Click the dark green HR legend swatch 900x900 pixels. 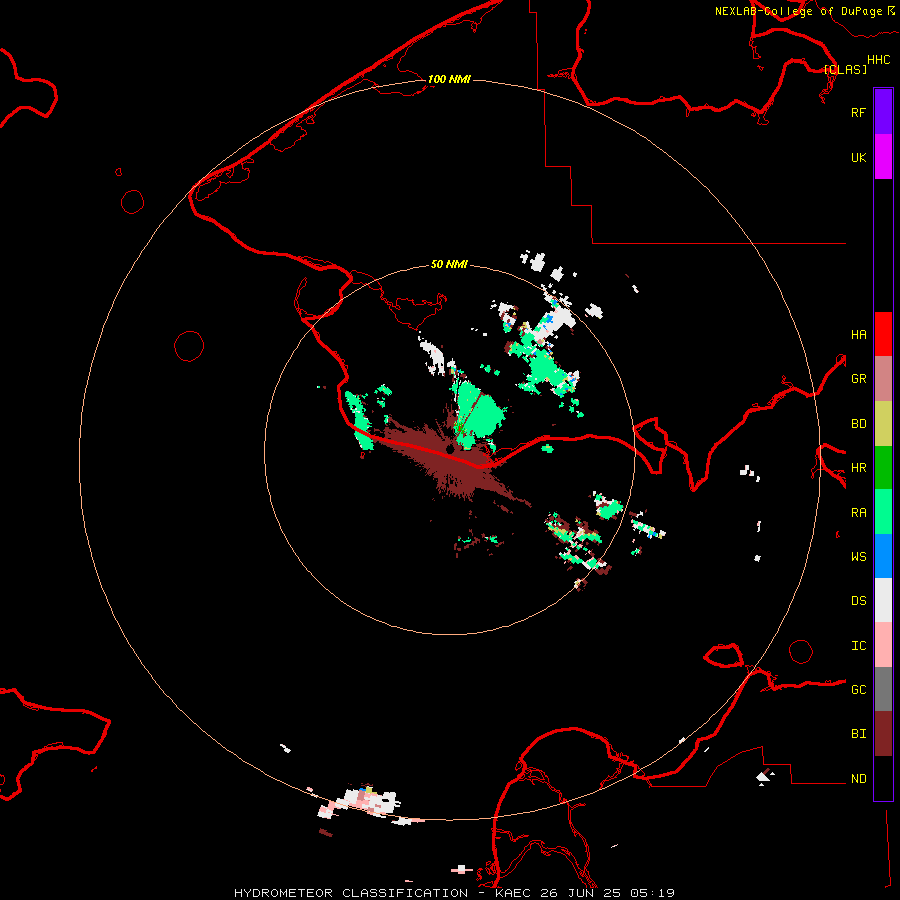tap(883, 468)
